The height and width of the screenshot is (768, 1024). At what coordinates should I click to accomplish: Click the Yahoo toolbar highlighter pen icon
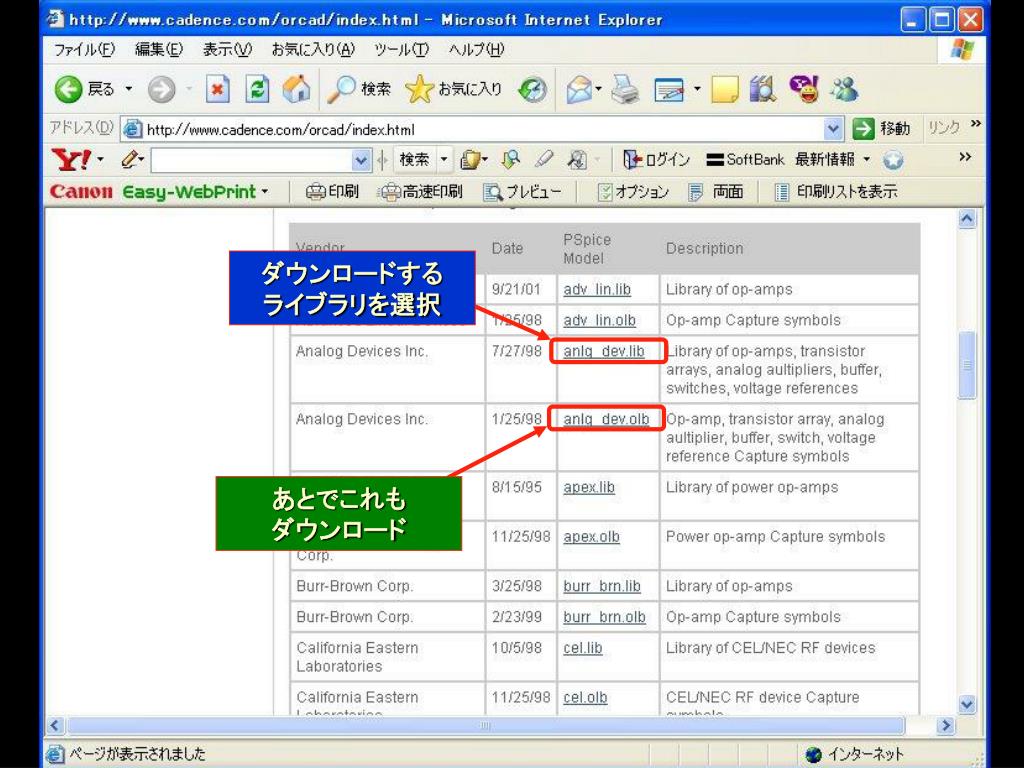(x=543, y=159)
